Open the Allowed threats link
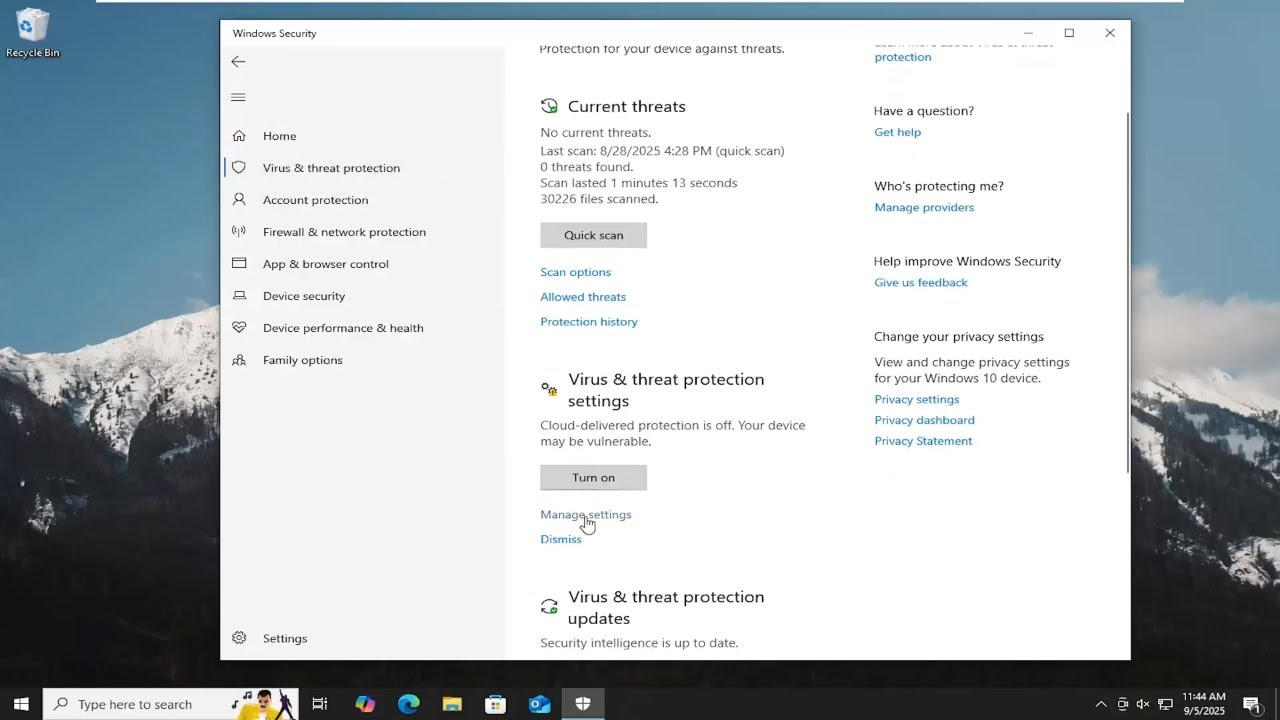1280x720 pixels. (583, 297)
